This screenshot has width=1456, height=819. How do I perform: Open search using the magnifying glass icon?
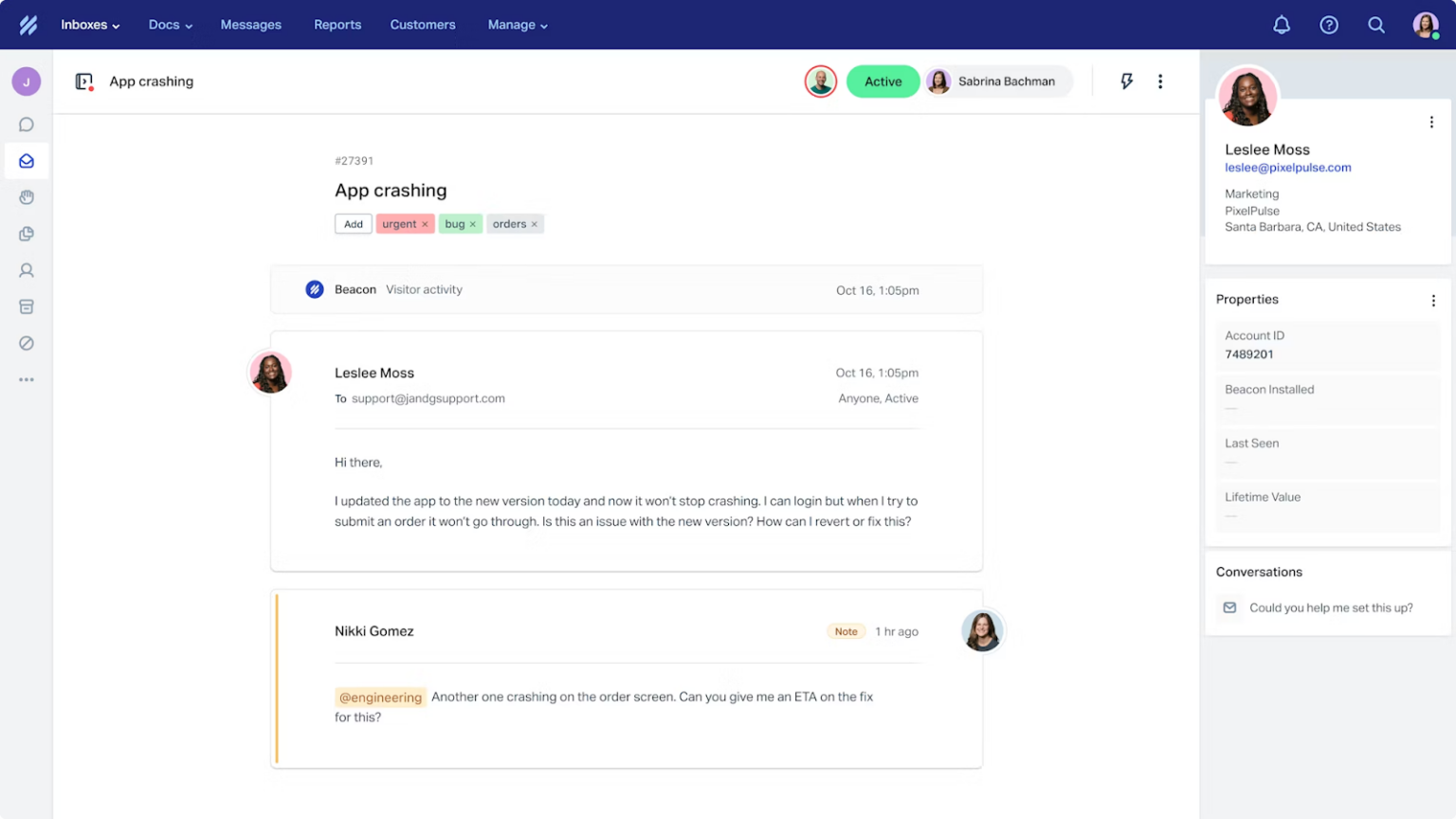[1376, 25]
